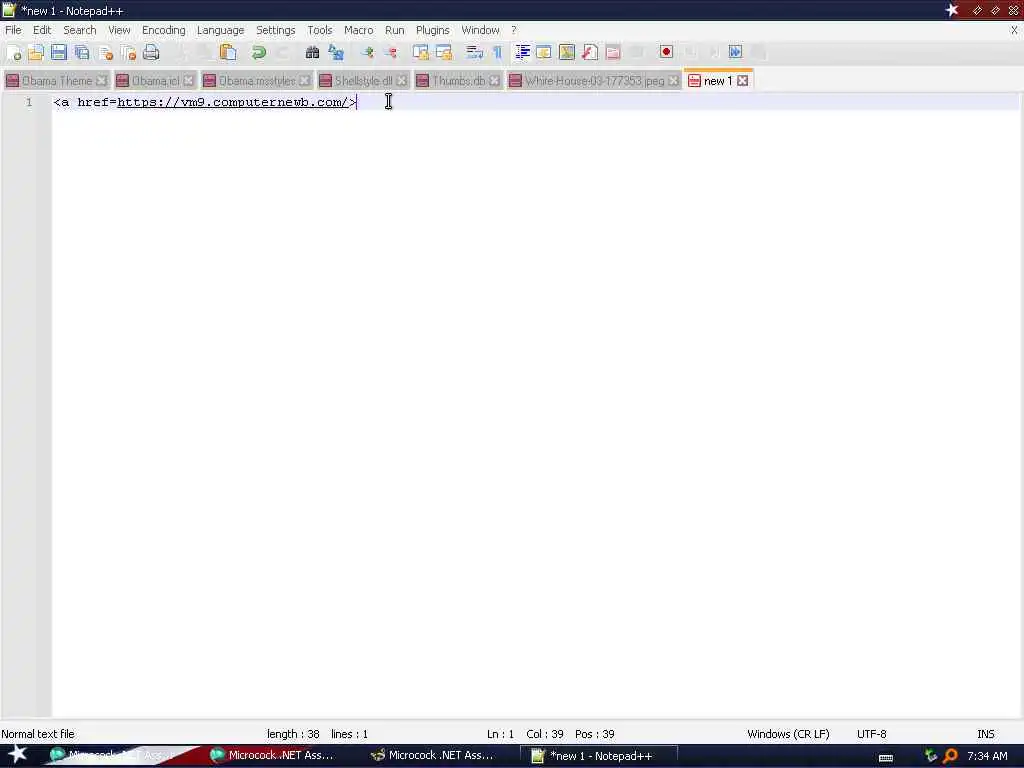Show the Document Map panel icon
Screen dimensions: 1024x768
(567, 52)
